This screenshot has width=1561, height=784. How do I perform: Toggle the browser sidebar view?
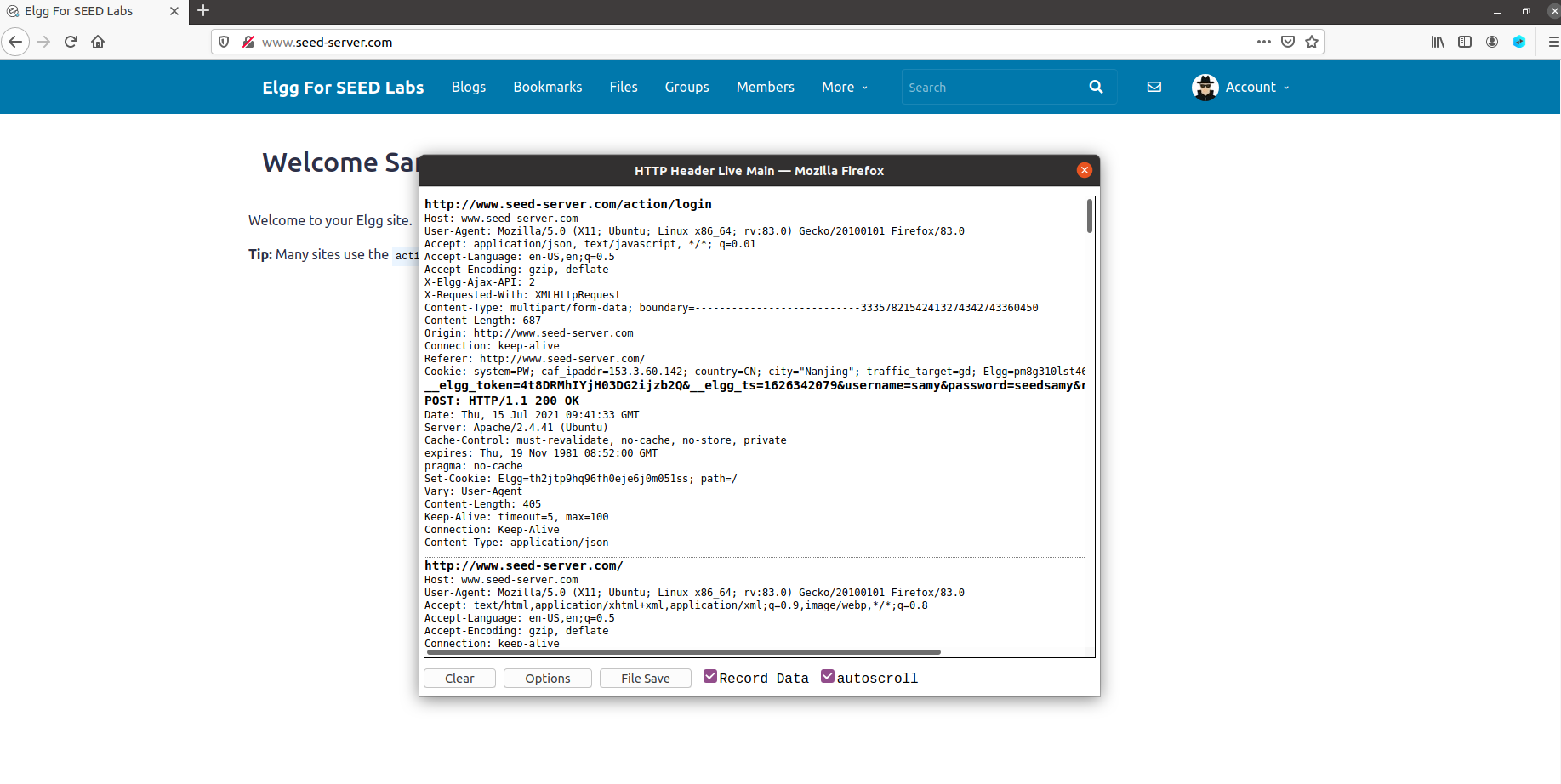click(x=1465, y=42)
